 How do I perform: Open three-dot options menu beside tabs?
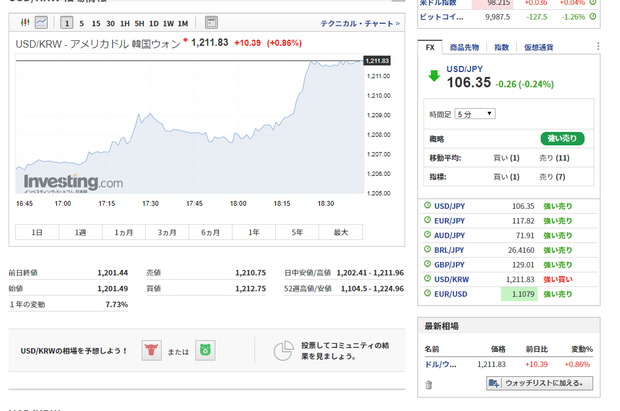click(x=598, y=46)
